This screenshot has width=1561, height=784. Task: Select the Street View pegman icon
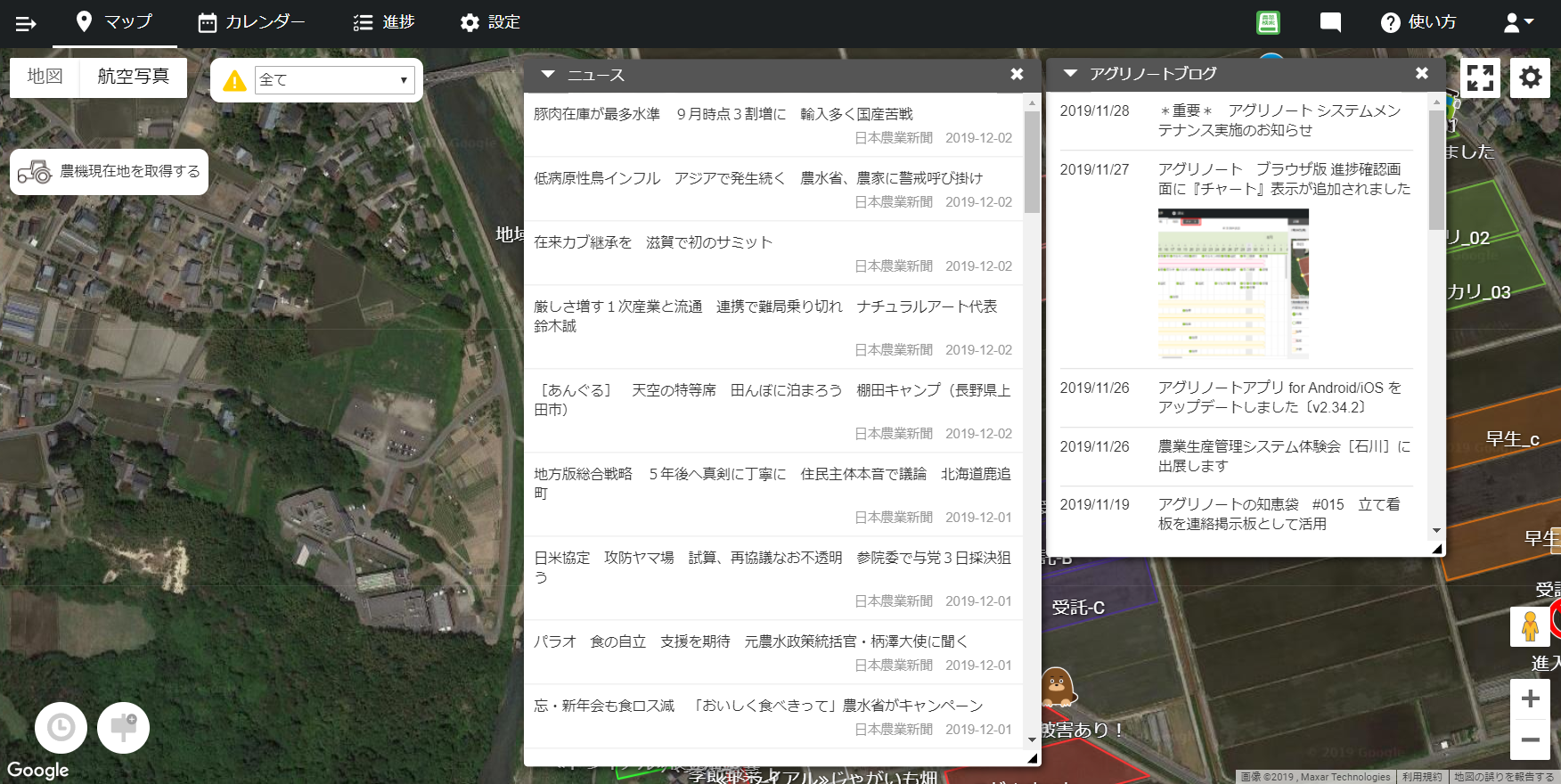point(1530,626)
